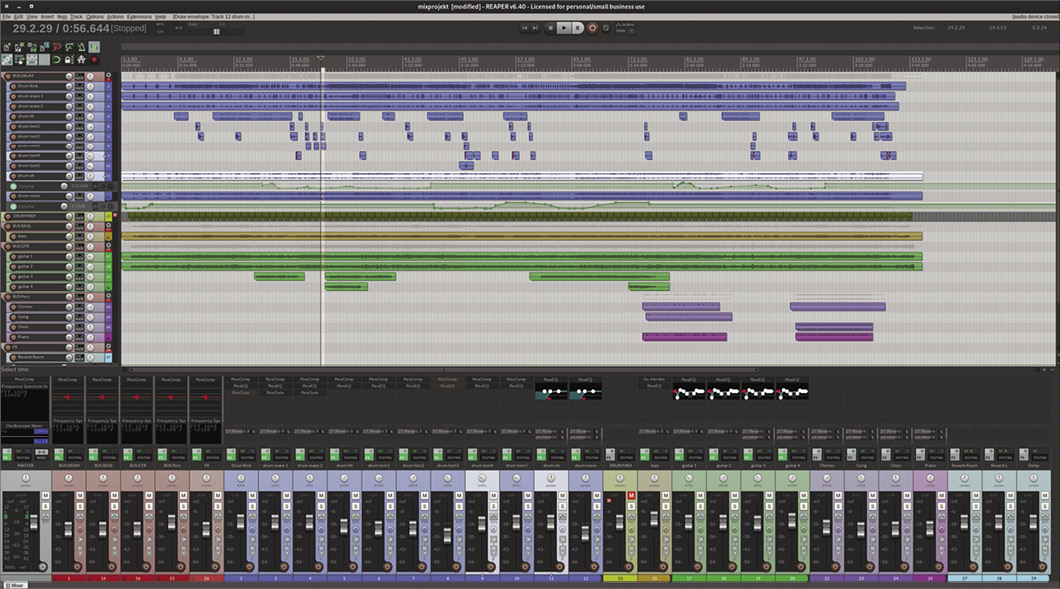
Task: Select the Mixer tab at bottom
Action: [14, 585]
